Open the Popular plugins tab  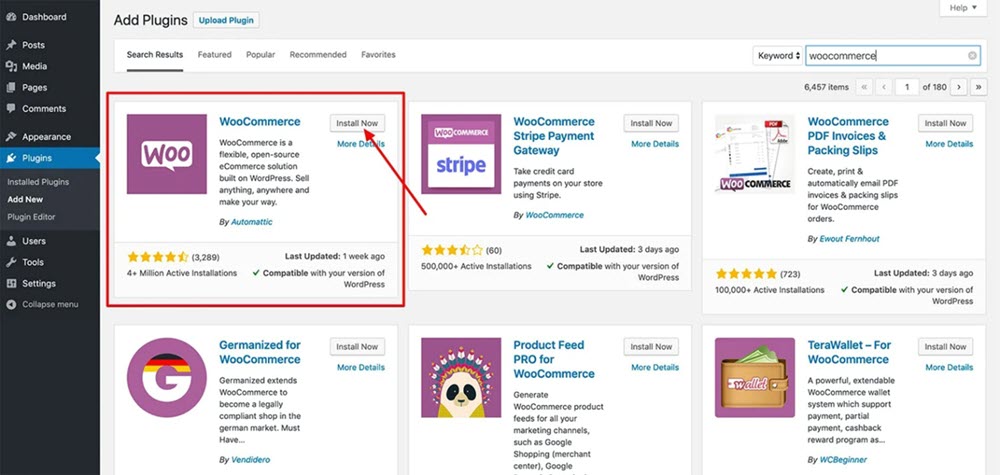pos(261,55)
